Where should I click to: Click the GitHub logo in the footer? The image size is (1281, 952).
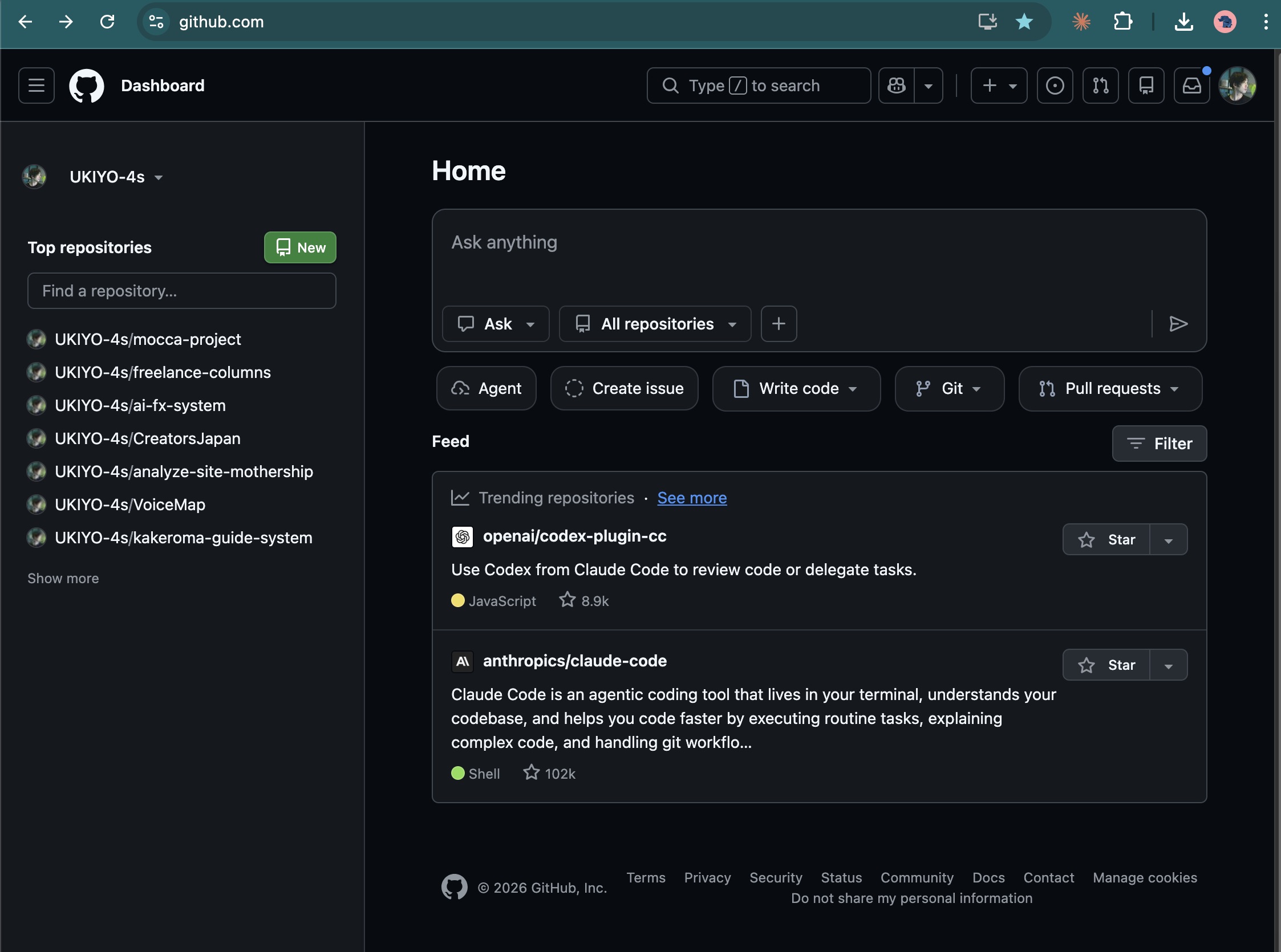(x=455, y=887)
